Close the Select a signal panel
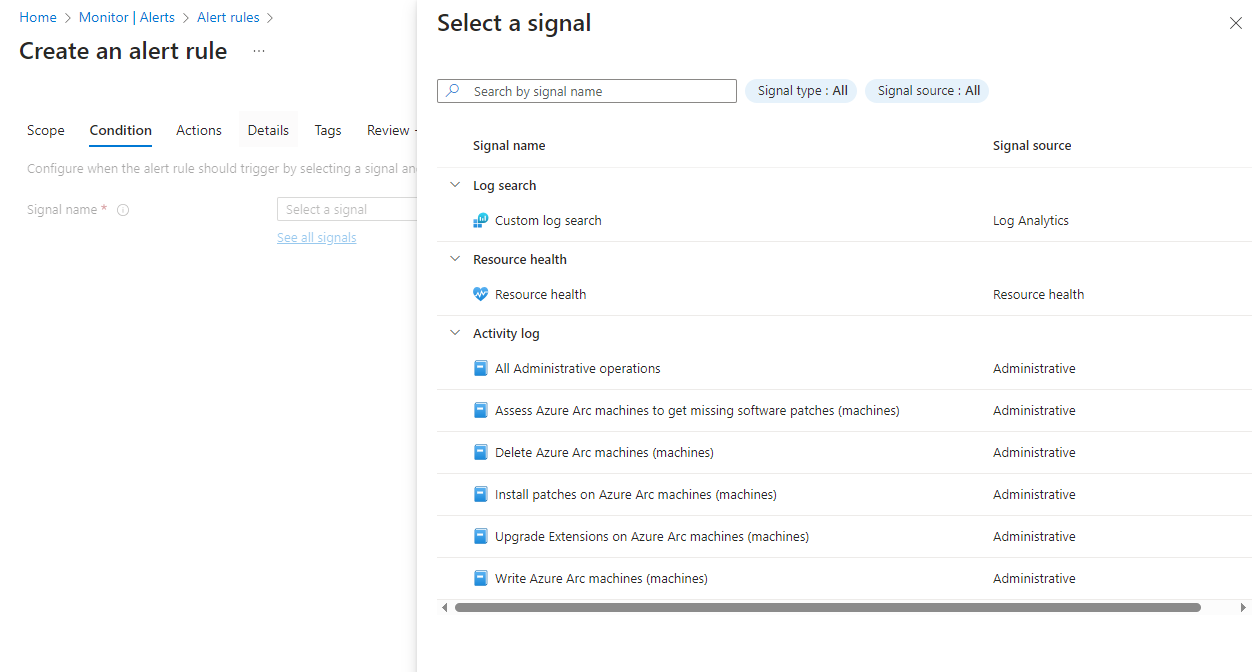Screen dimensions: 1260x672 tap(1235, 23)
